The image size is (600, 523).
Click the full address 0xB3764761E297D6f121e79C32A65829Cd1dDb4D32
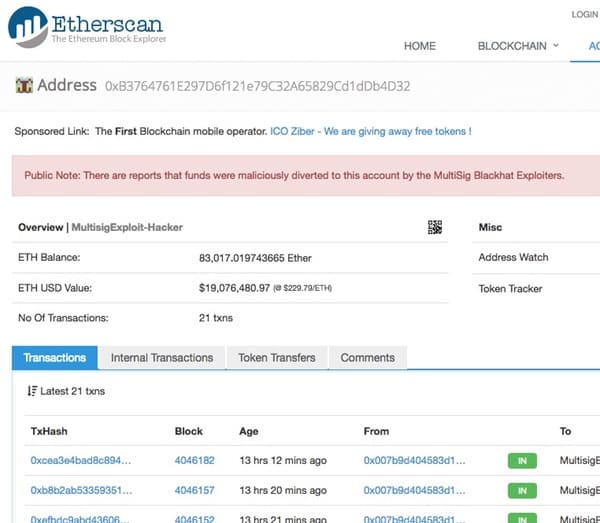258,86
